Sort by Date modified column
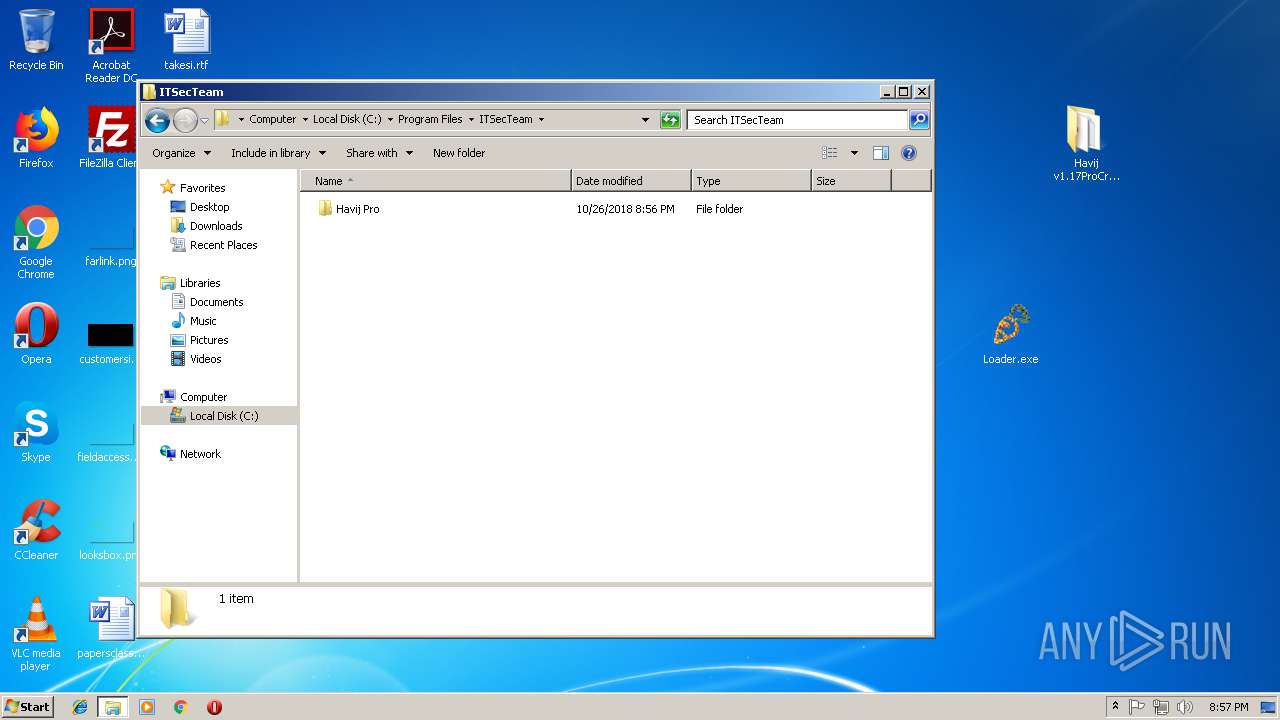The width and height of the screenshot is (1280, 720). click(x=631, y=181)
